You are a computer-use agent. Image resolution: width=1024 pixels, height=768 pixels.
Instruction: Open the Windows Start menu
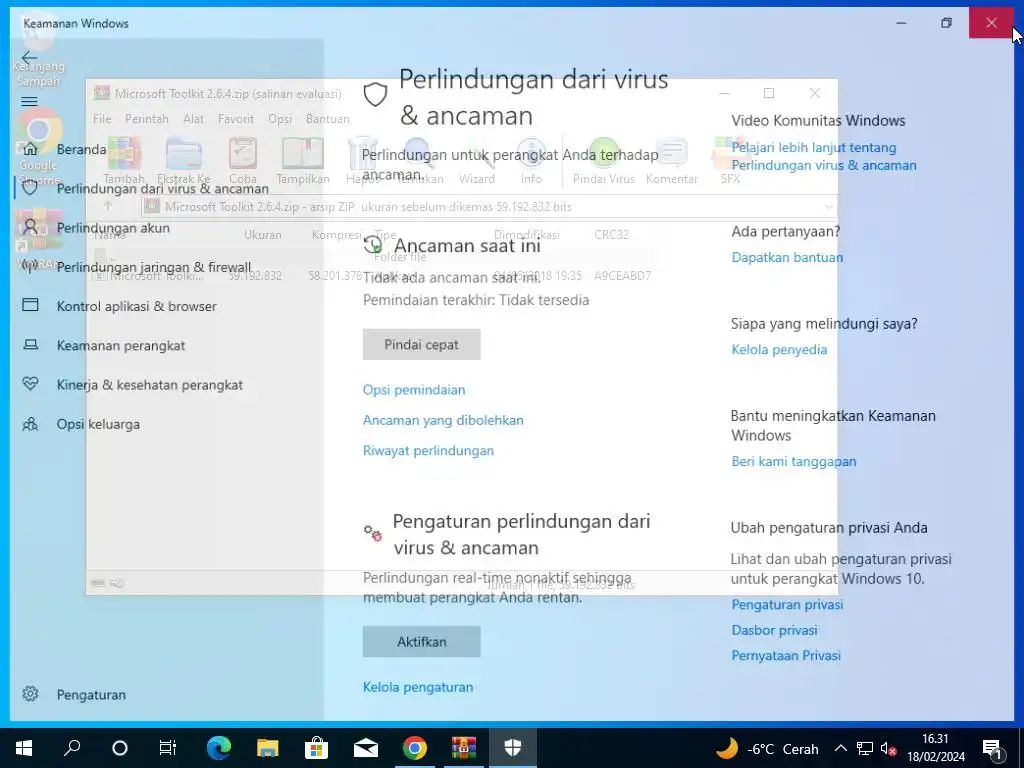coord(24,748)
